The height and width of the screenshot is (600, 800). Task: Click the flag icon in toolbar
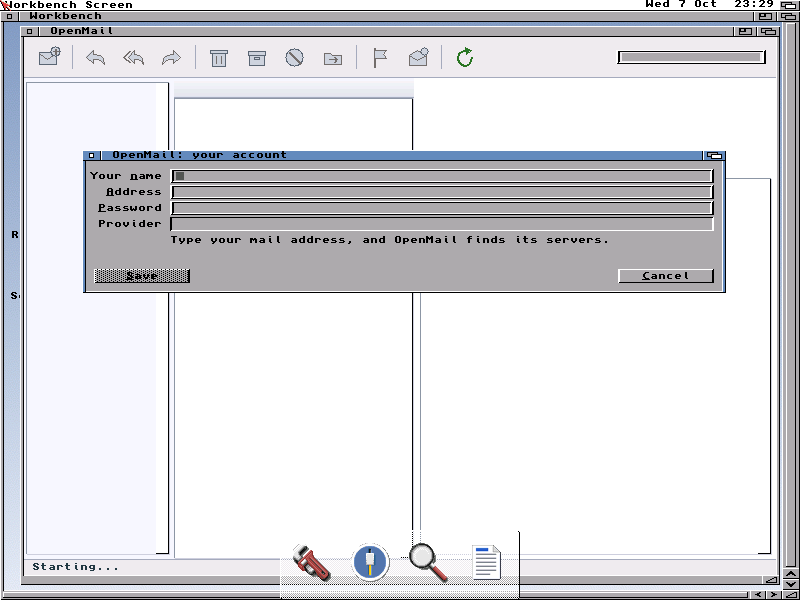click(x=380, y=58)
